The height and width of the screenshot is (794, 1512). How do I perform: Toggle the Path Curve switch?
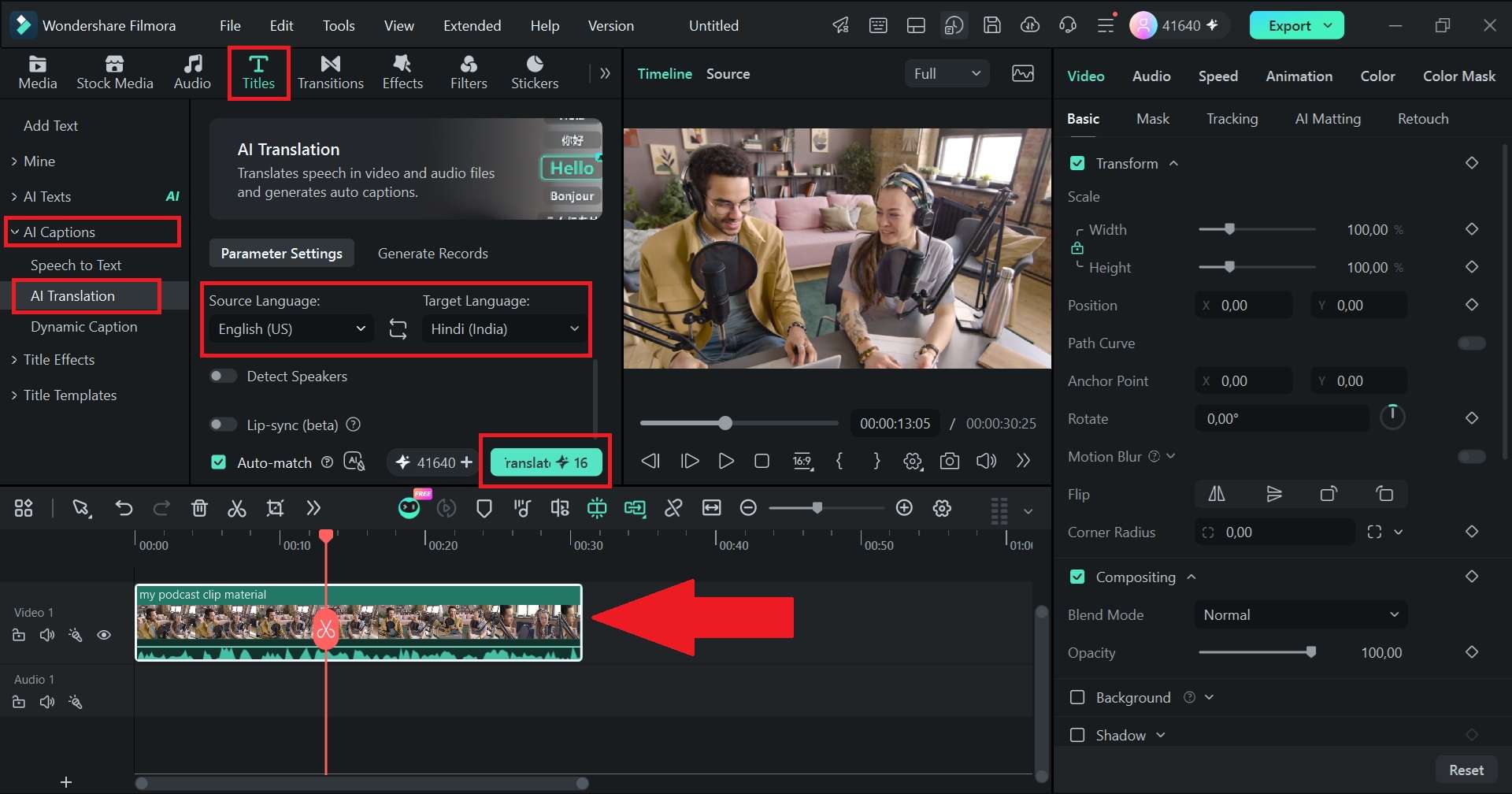point(1471,343)
